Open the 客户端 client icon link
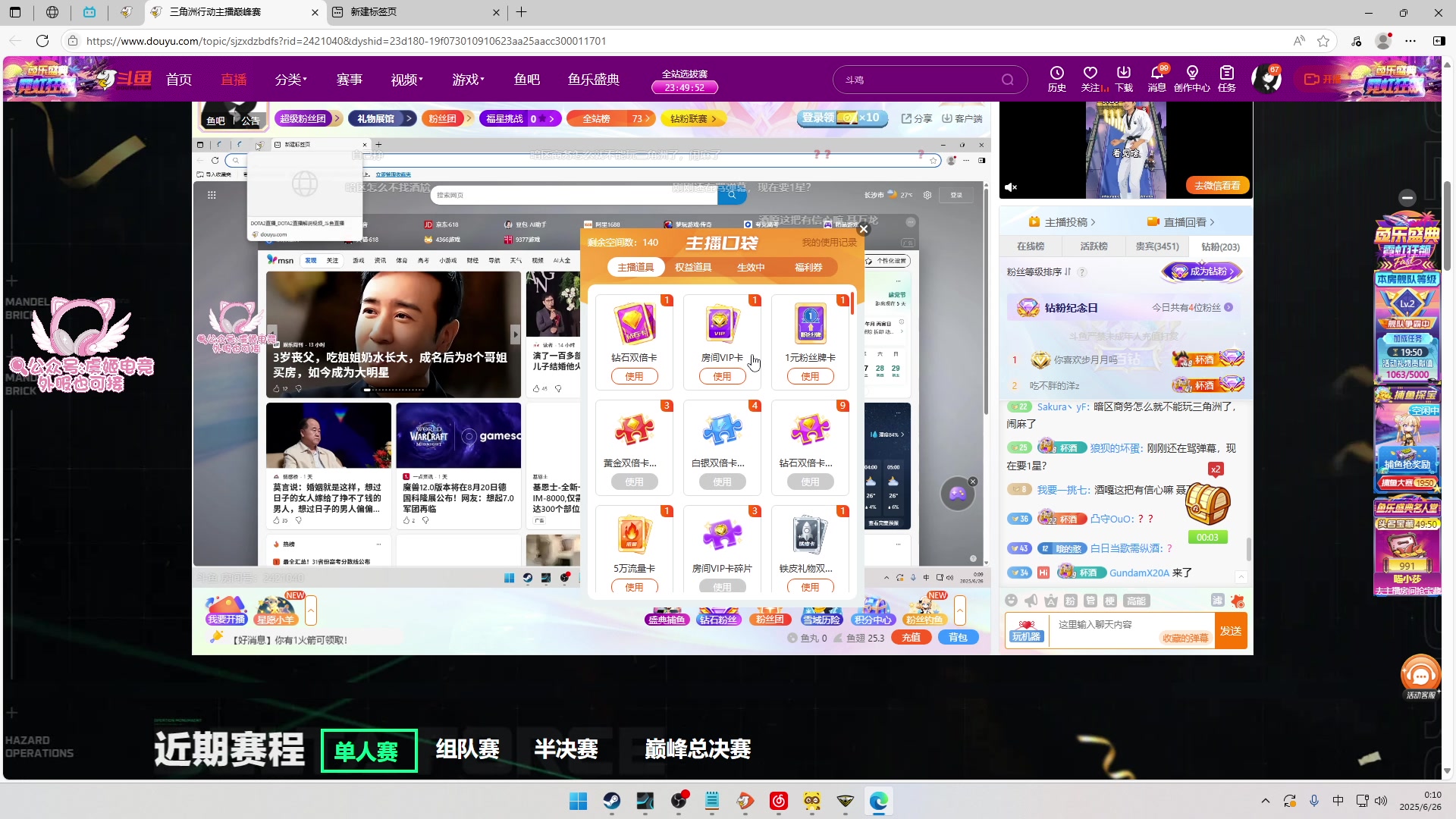The width and height of the screenshot is (1456, 819). (962, 119)
